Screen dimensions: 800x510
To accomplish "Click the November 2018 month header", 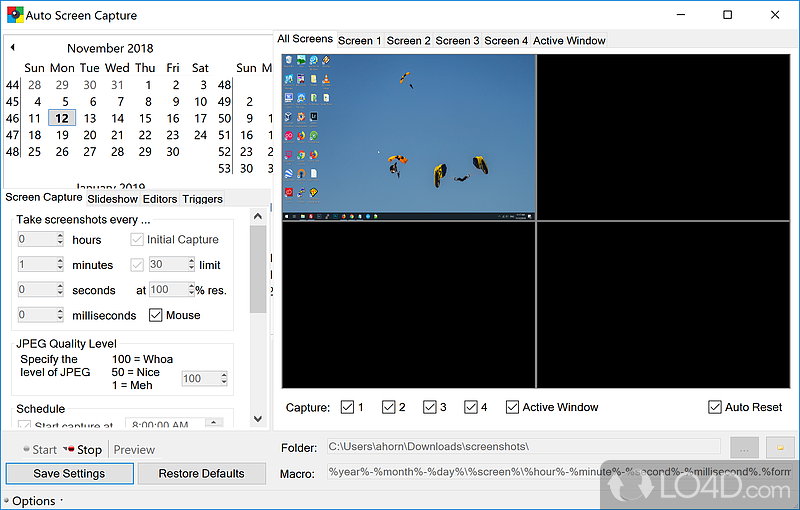I will pyautogui.click(x=110, y=48).
